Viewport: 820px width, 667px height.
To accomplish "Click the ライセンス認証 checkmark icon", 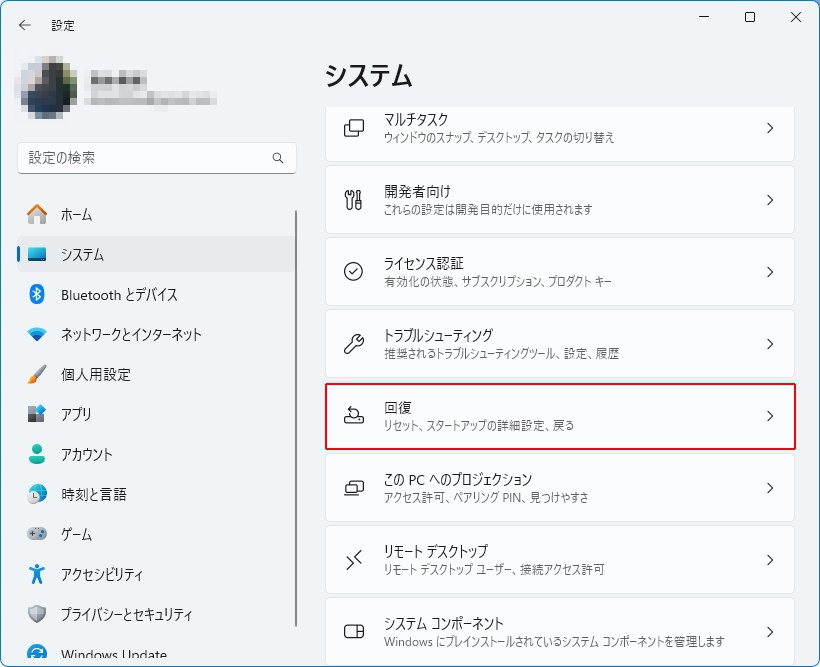I will pyautogui.click(x=354, y=272).
